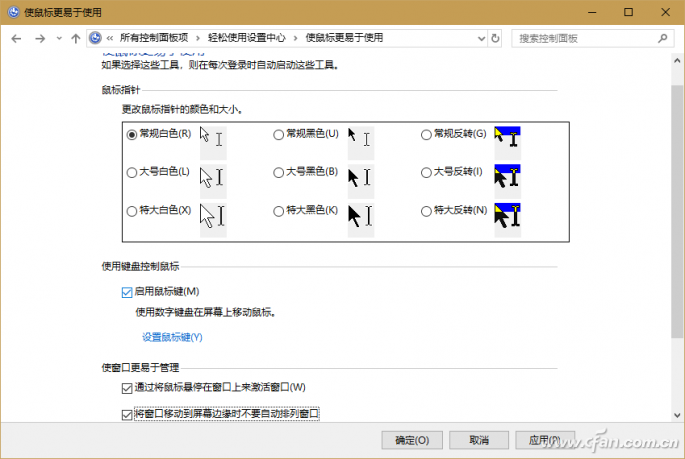
Task: Click the Forward navigation arrow
Action: tap(40, 38)
